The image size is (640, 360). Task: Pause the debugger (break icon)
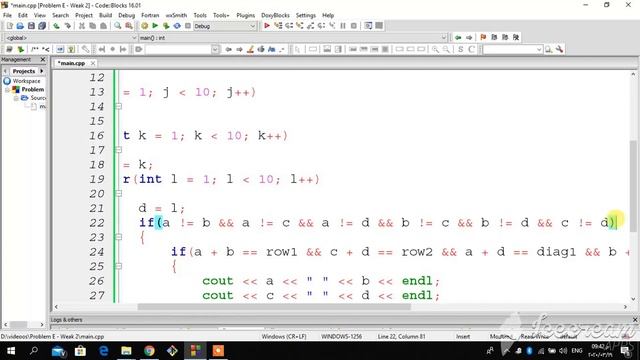tap(343, 26)
